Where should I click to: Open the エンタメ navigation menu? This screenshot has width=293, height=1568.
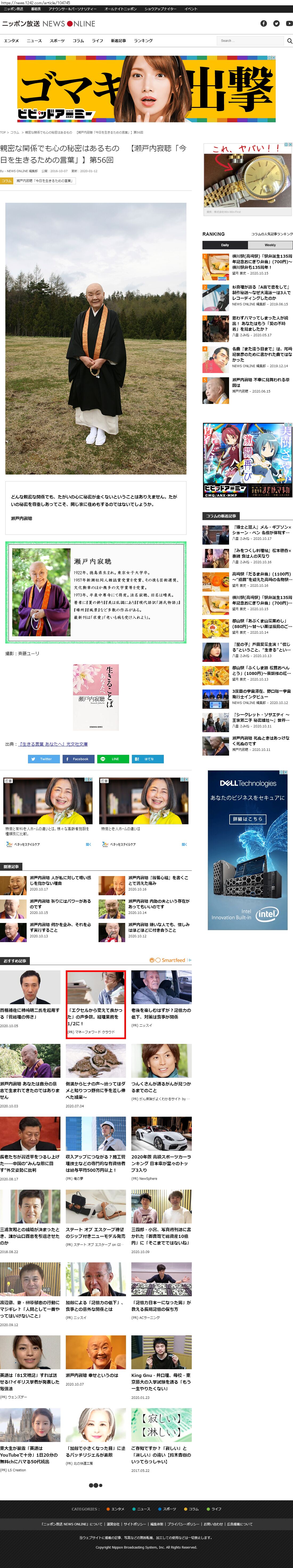(x=11, y=41)
